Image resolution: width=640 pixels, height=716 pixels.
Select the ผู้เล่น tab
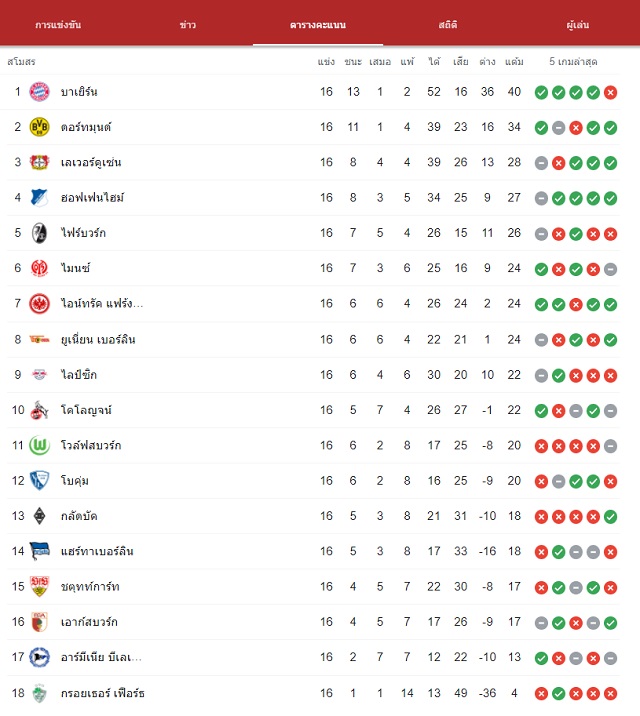pos(577,25)
